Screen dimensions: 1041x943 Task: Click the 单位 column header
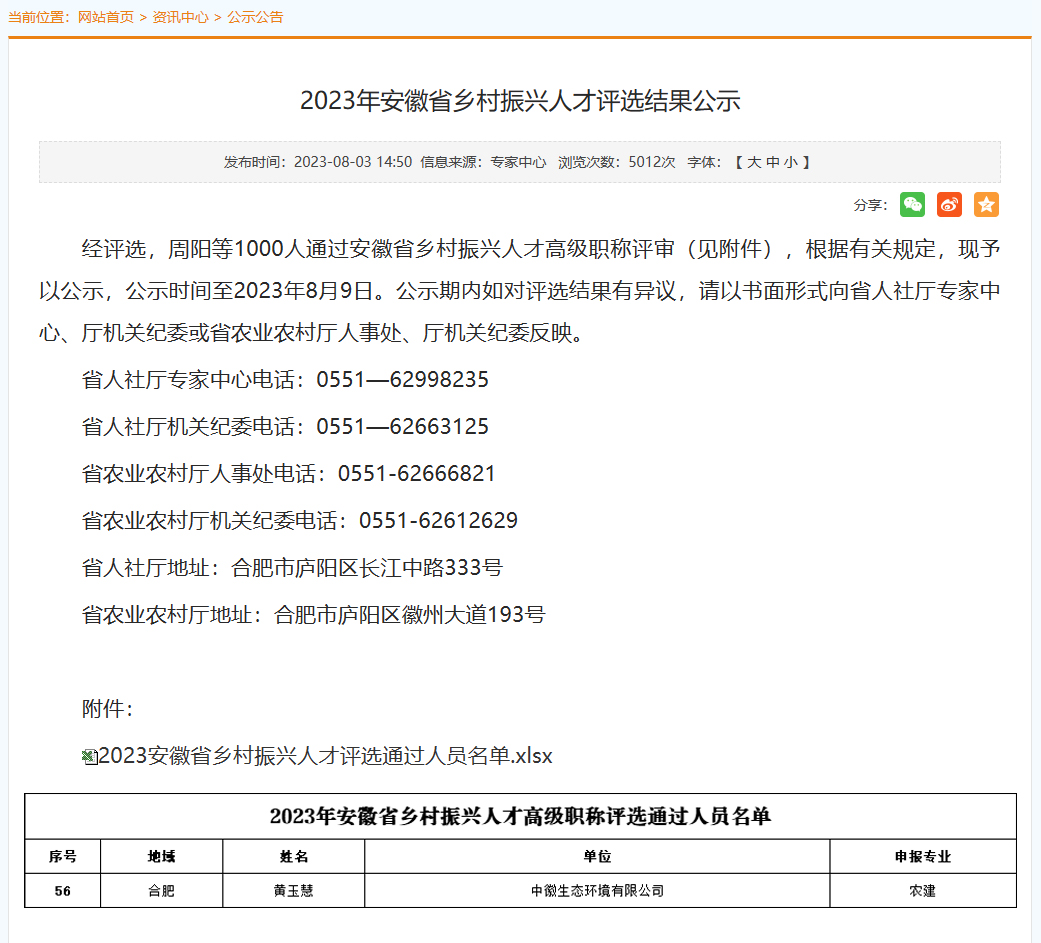click(x=597, y=857)
